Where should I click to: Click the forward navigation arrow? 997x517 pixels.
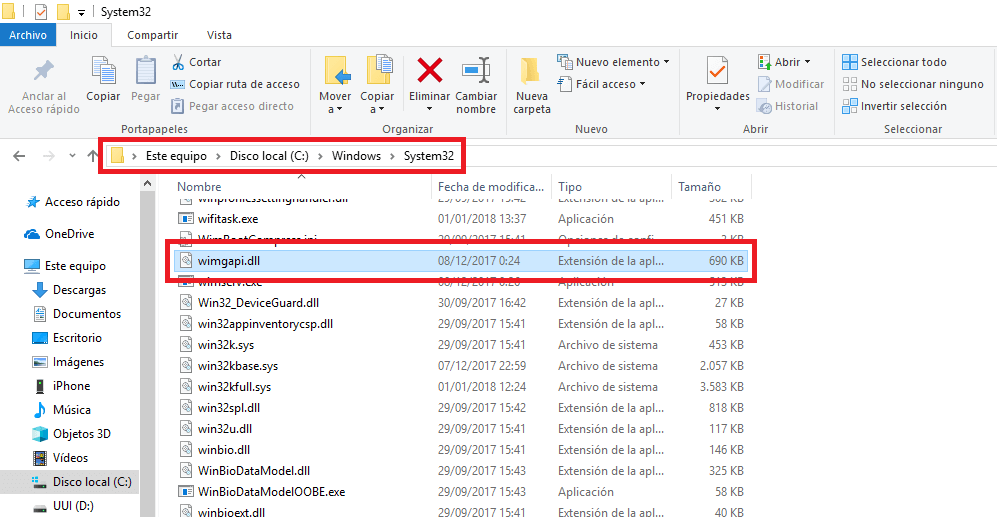tap(48, 156)
